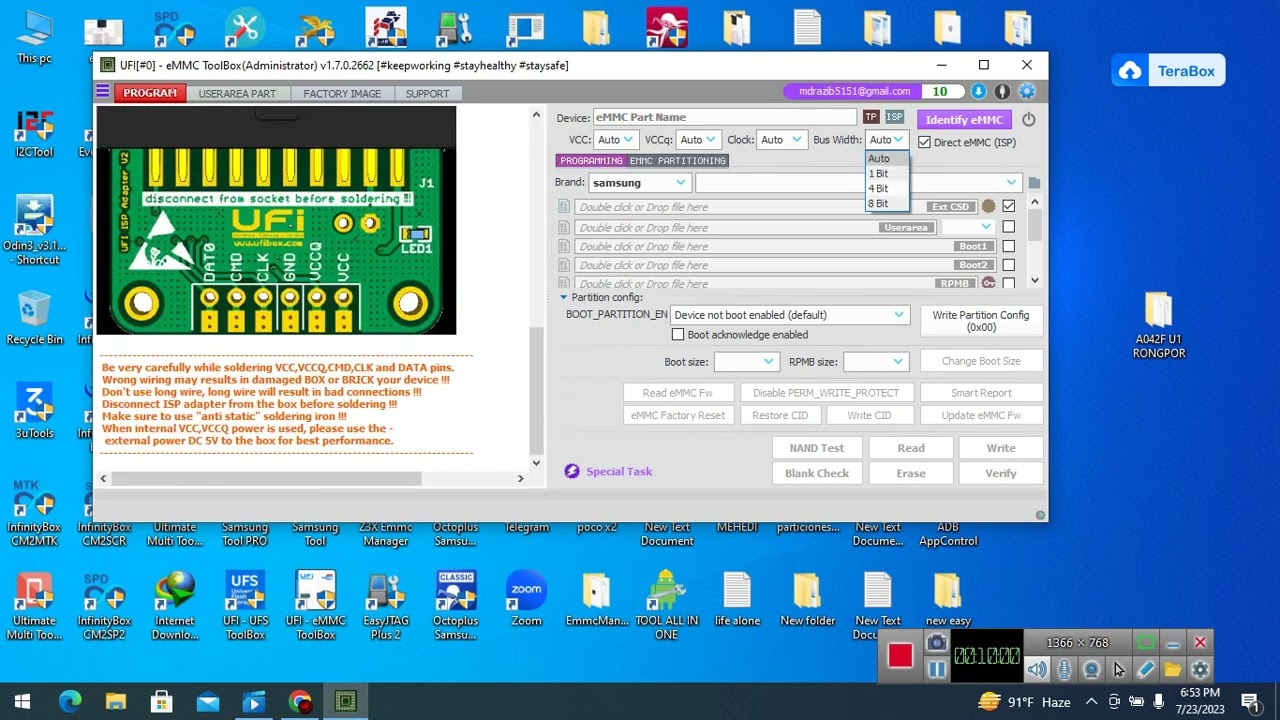This screenshot has height=720, width=1280.
Task: Switch to PROGRAM tab
Action: [x=150, y=93]
